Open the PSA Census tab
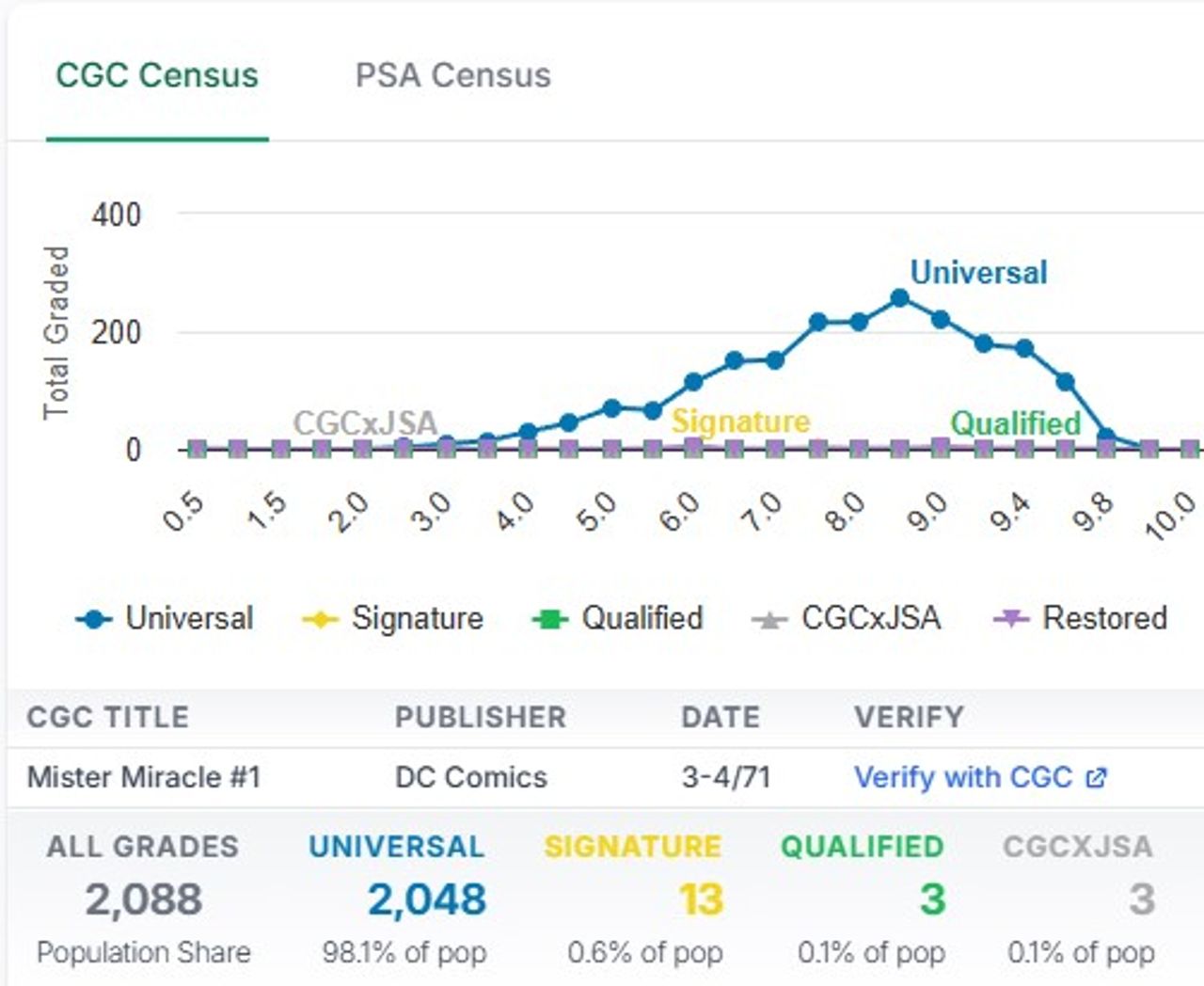Screen dimensions: 1204x986 coord(452,75)
